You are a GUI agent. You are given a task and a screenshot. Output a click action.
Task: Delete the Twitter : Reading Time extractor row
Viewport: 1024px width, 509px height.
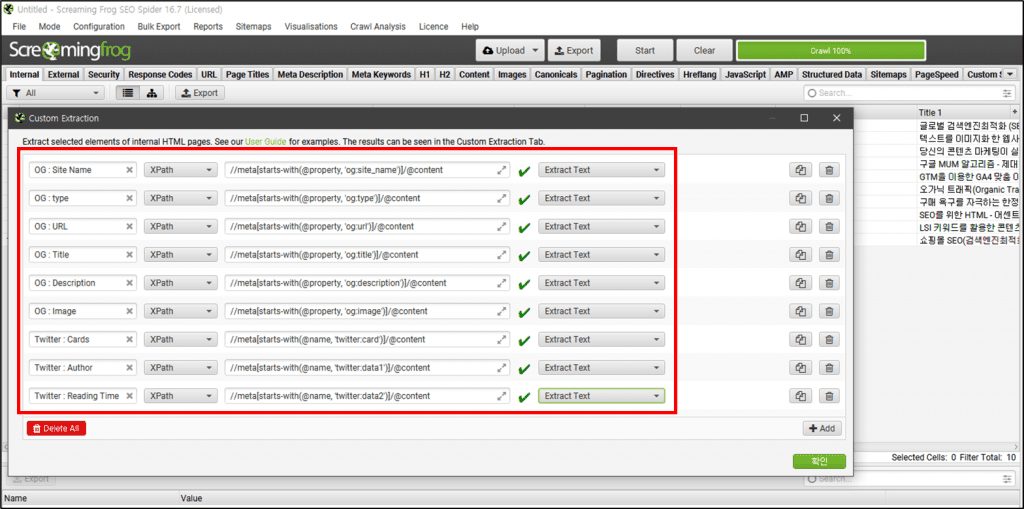[x=829, y=396]
